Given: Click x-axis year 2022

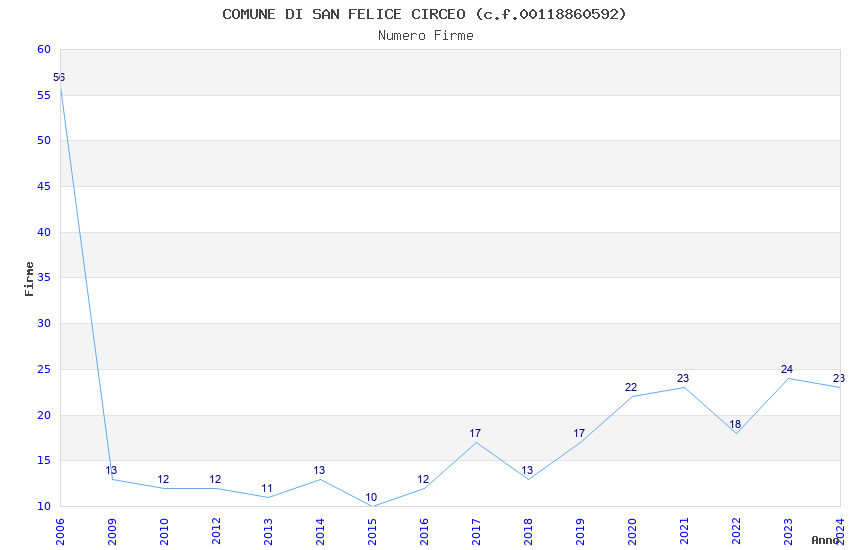Looking at the screenshot, I should [x=737, y=532].
